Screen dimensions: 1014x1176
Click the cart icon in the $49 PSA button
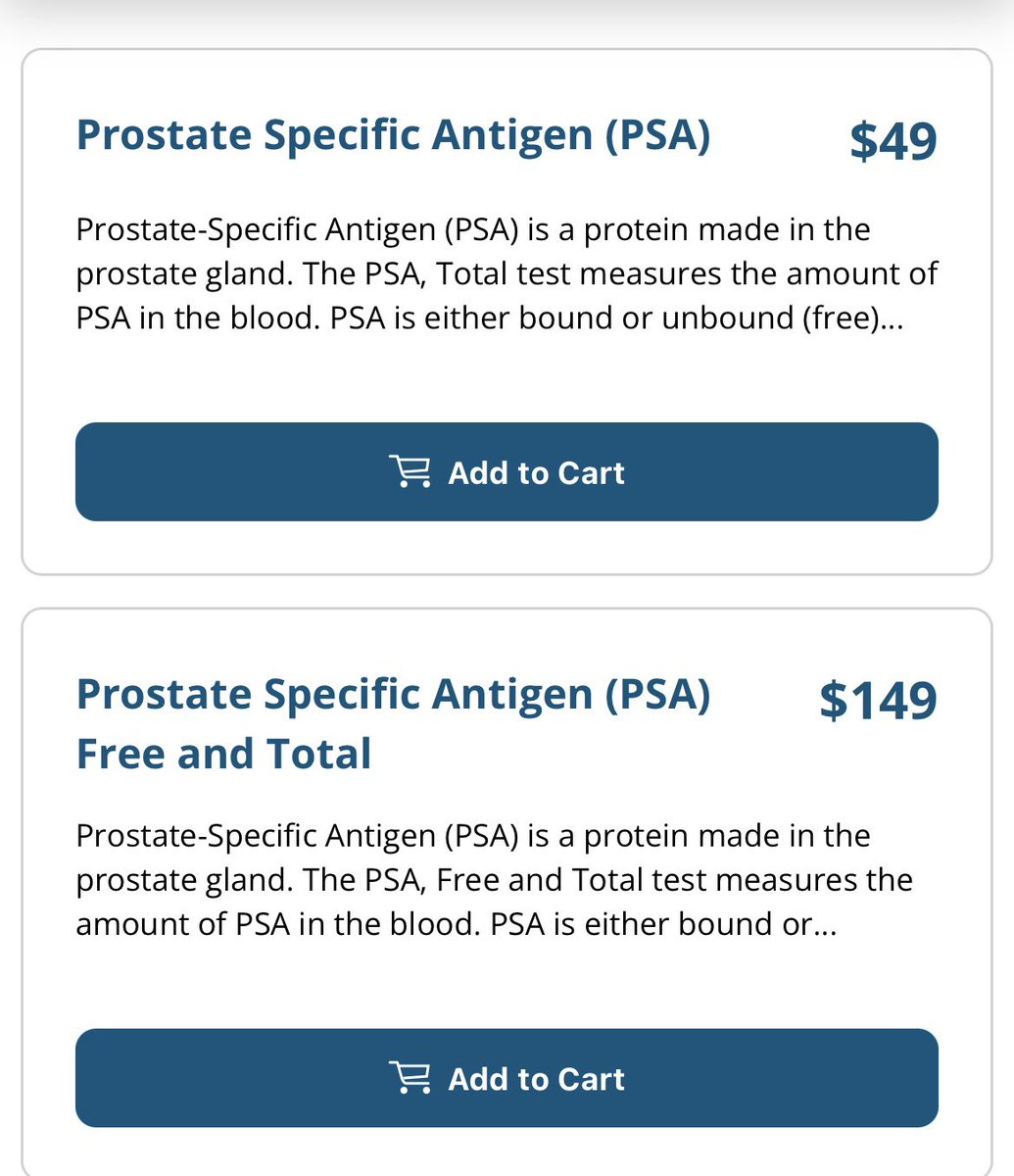pos(409,471)
